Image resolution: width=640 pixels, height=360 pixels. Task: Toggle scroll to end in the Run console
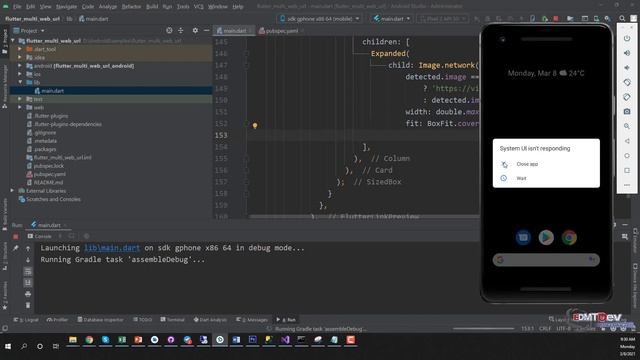click(28, 282)
